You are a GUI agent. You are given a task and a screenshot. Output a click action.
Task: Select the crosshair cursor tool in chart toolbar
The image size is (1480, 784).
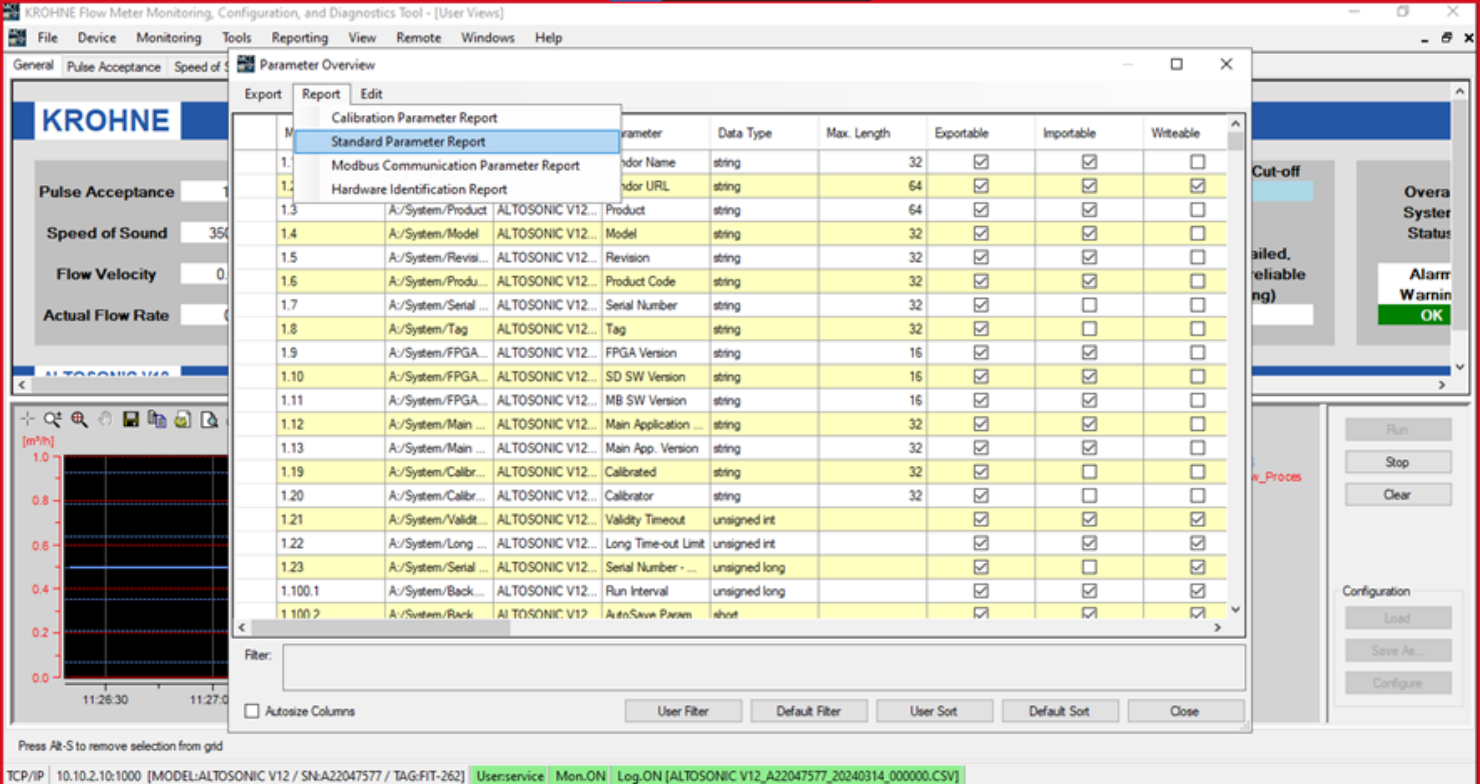(x=27, y=419)
